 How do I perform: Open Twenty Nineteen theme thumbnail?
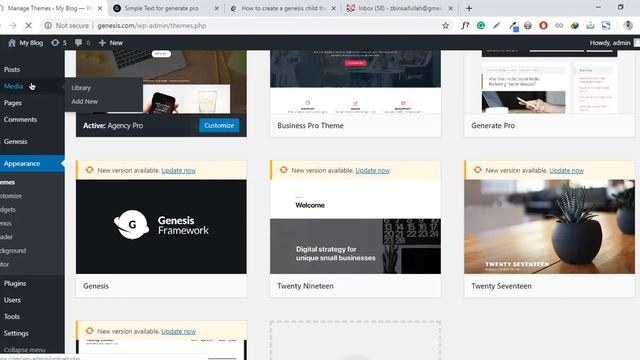356,227
